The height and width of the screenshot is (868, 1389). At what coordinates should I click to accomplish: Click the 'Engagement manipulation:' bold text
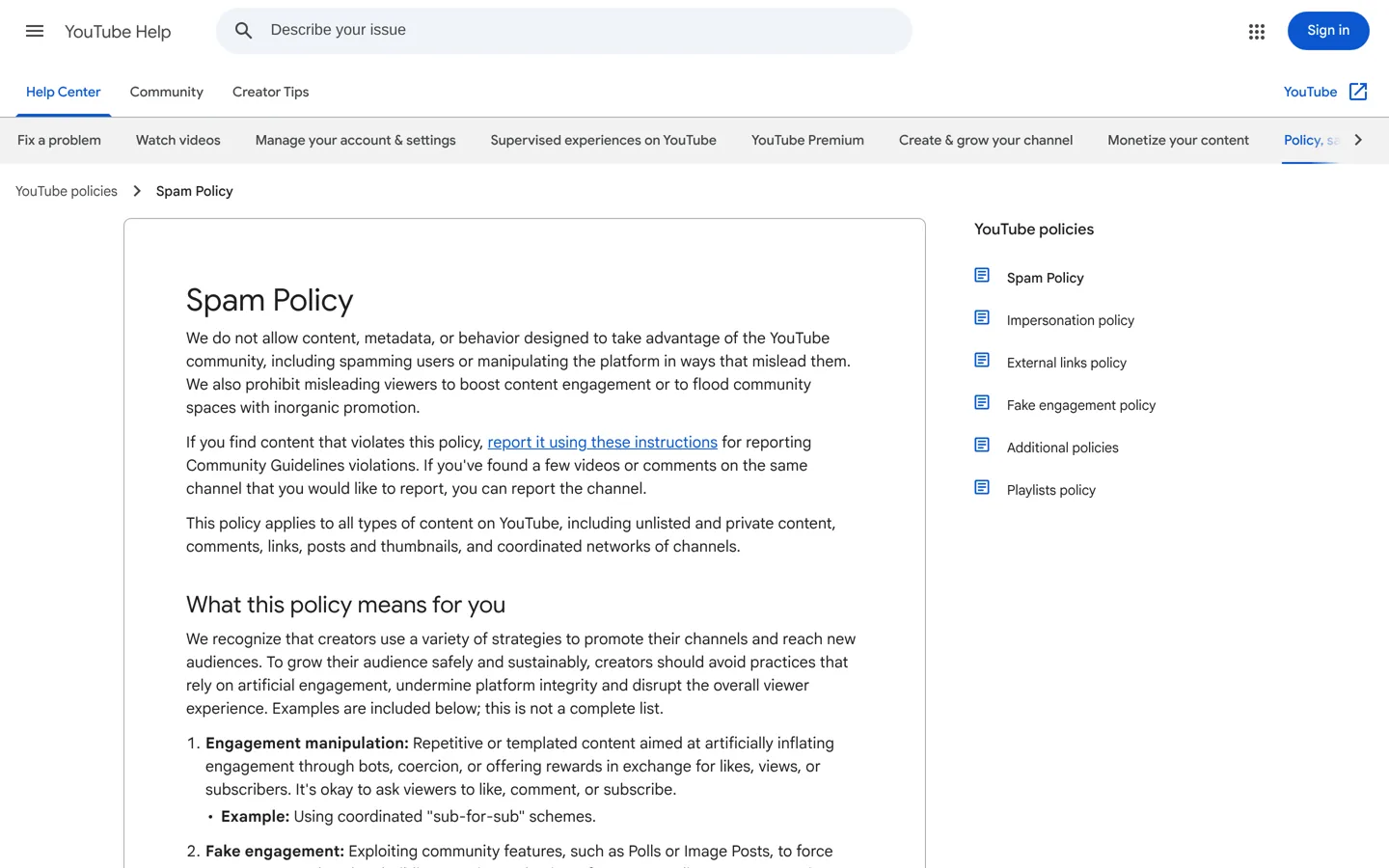[307, 743]
